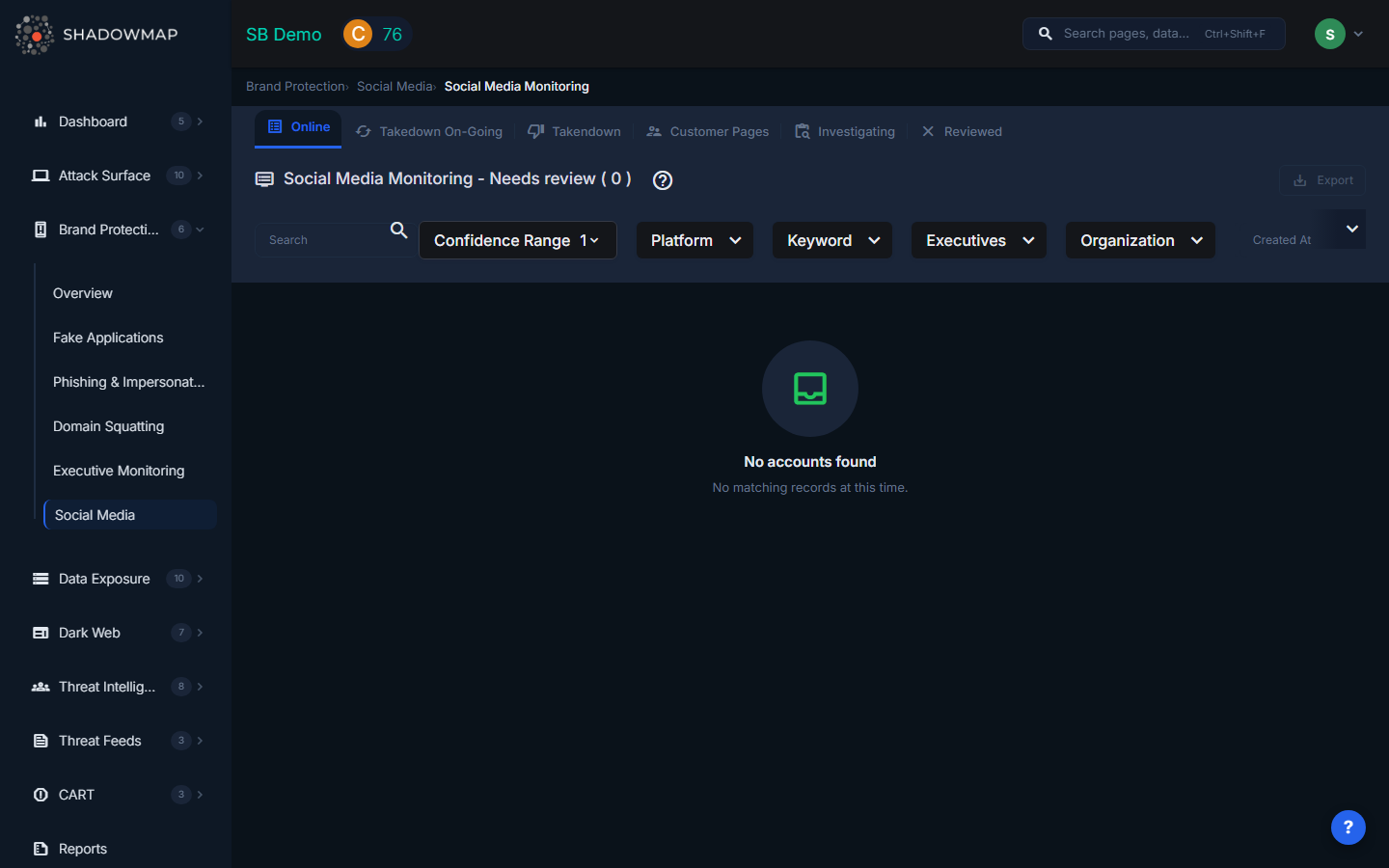Viewport: 1389px width, 868px height.
Task: Open the Confidence Range dropdown
Action: pos(517,240)
